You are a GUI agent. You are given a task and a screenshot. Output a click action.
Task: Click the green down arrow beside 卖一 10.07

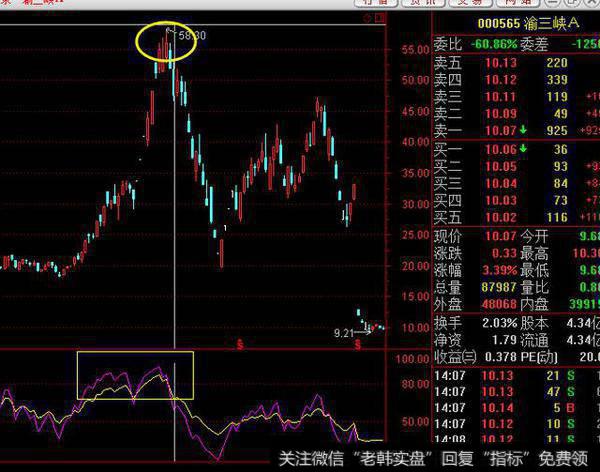click(x=523, y=130)
